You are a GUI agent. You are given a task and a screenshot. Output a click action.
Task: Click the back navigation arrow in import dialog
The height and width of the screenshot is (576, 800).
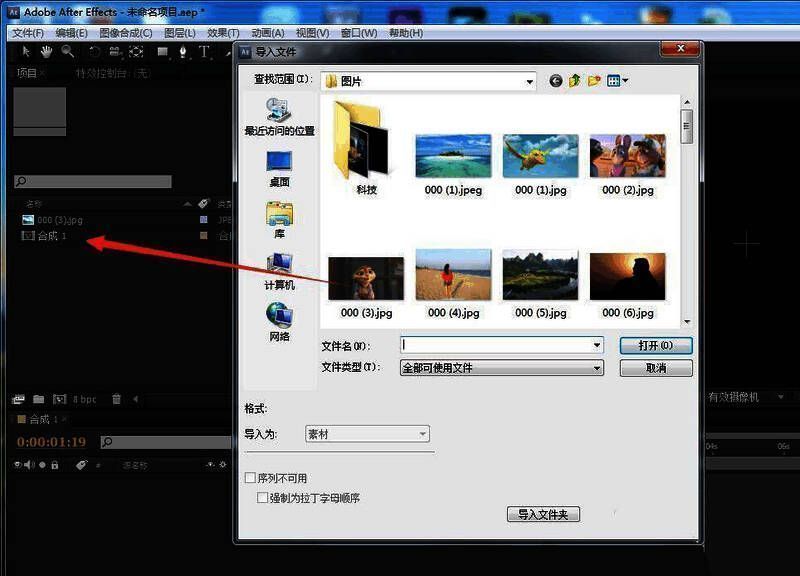click(x=557, y=81)
